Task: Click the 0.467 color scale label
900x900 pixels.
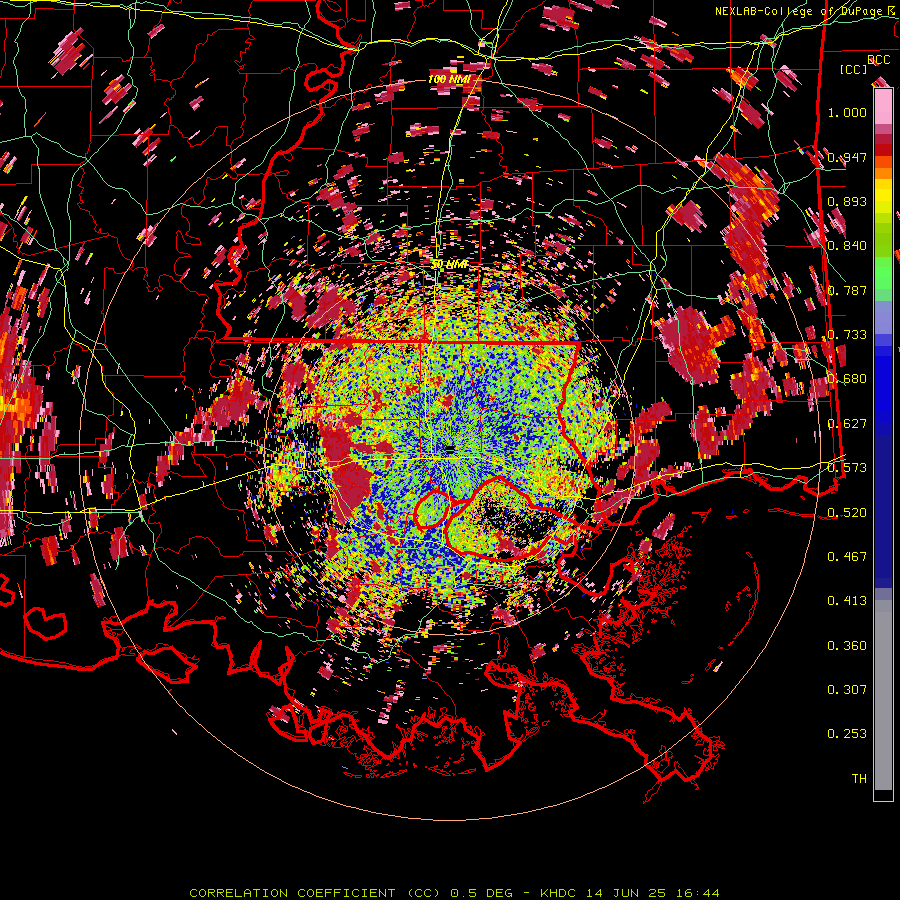Action: pos(847,557)
